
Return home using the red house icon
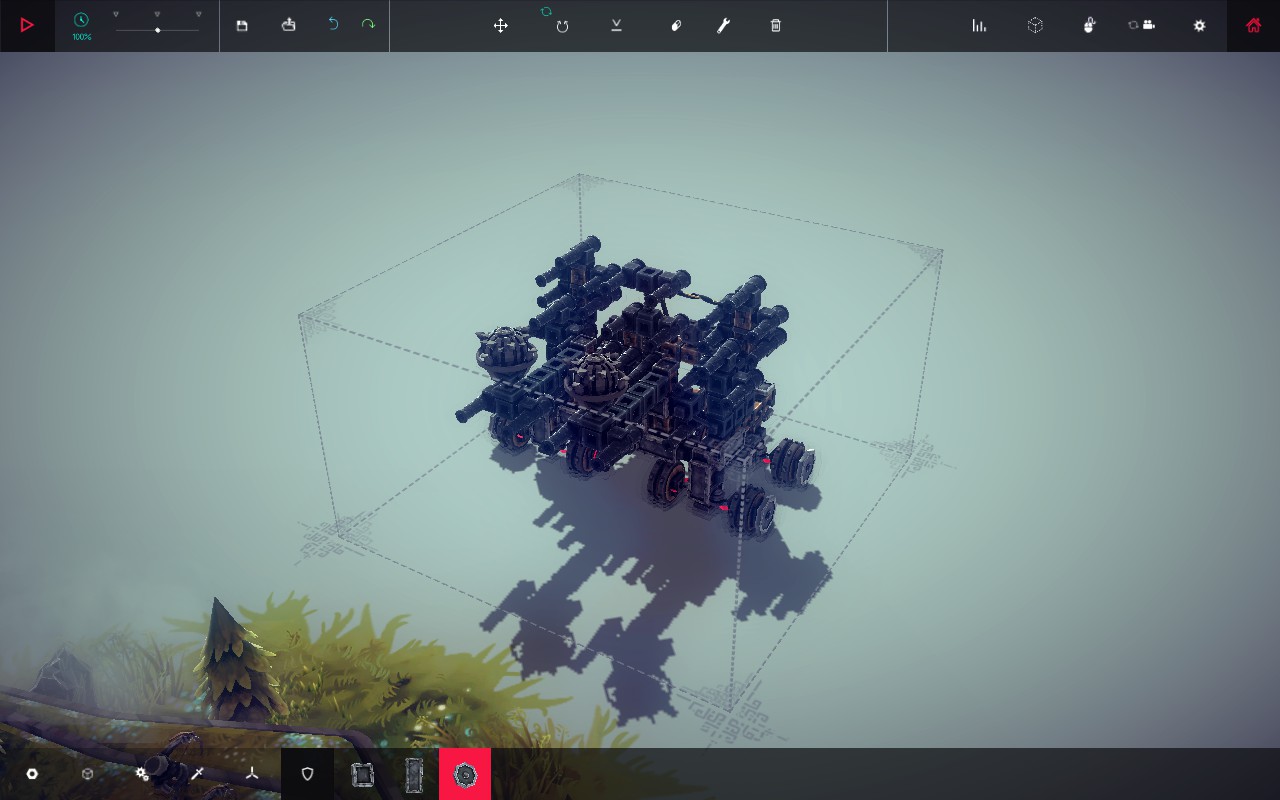(1253, 25)
